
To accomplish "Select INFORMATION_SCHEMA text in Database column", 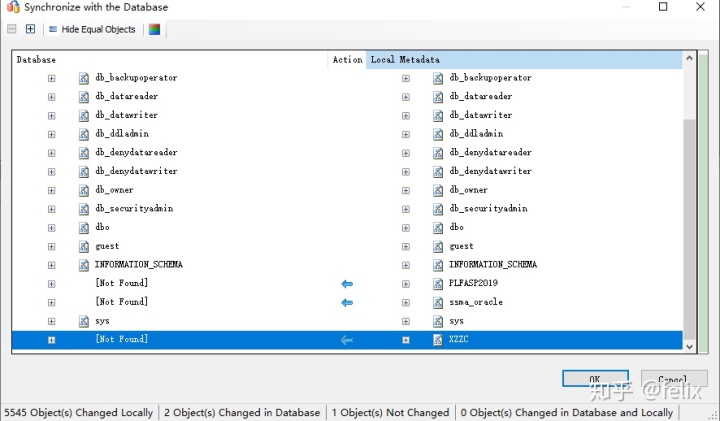I will (x=139, y=264).
